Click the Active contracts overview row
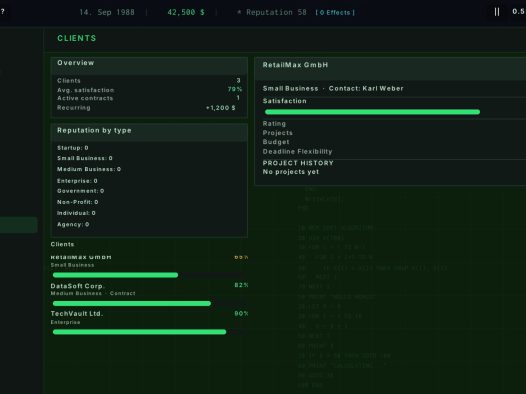The width and height of the screenshot is (526, 394). coord(149,98)
